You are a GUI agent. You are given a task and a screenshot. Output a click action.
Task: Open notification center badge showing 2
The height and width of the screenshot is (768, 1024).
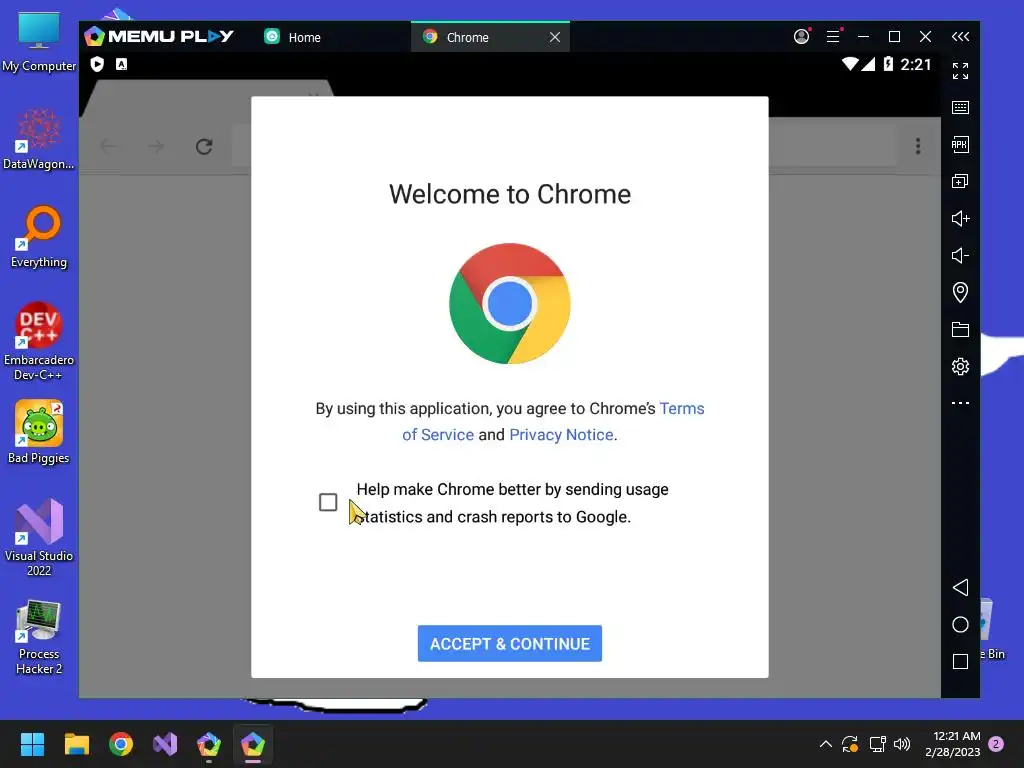(996, 744)
